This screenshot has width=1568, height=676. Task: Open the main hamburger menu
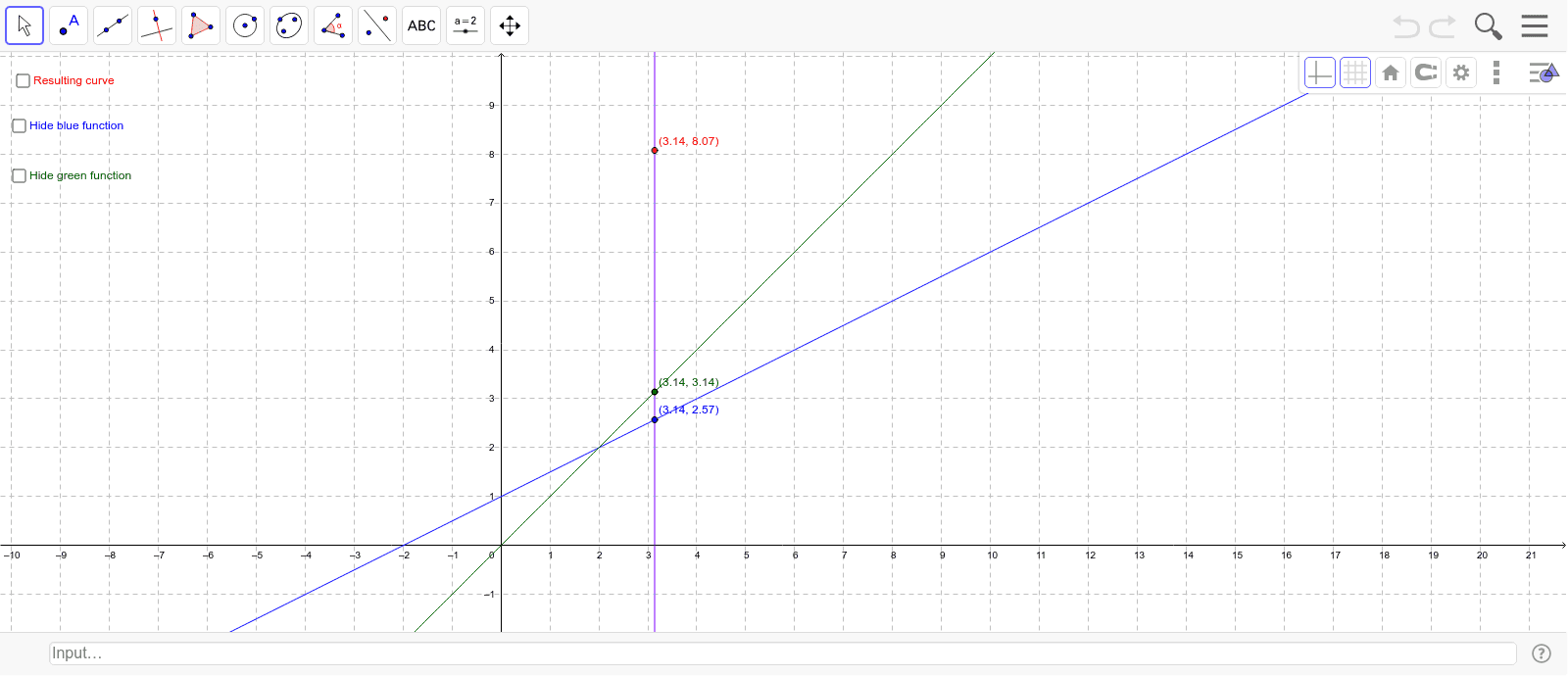click(1535, 25)
